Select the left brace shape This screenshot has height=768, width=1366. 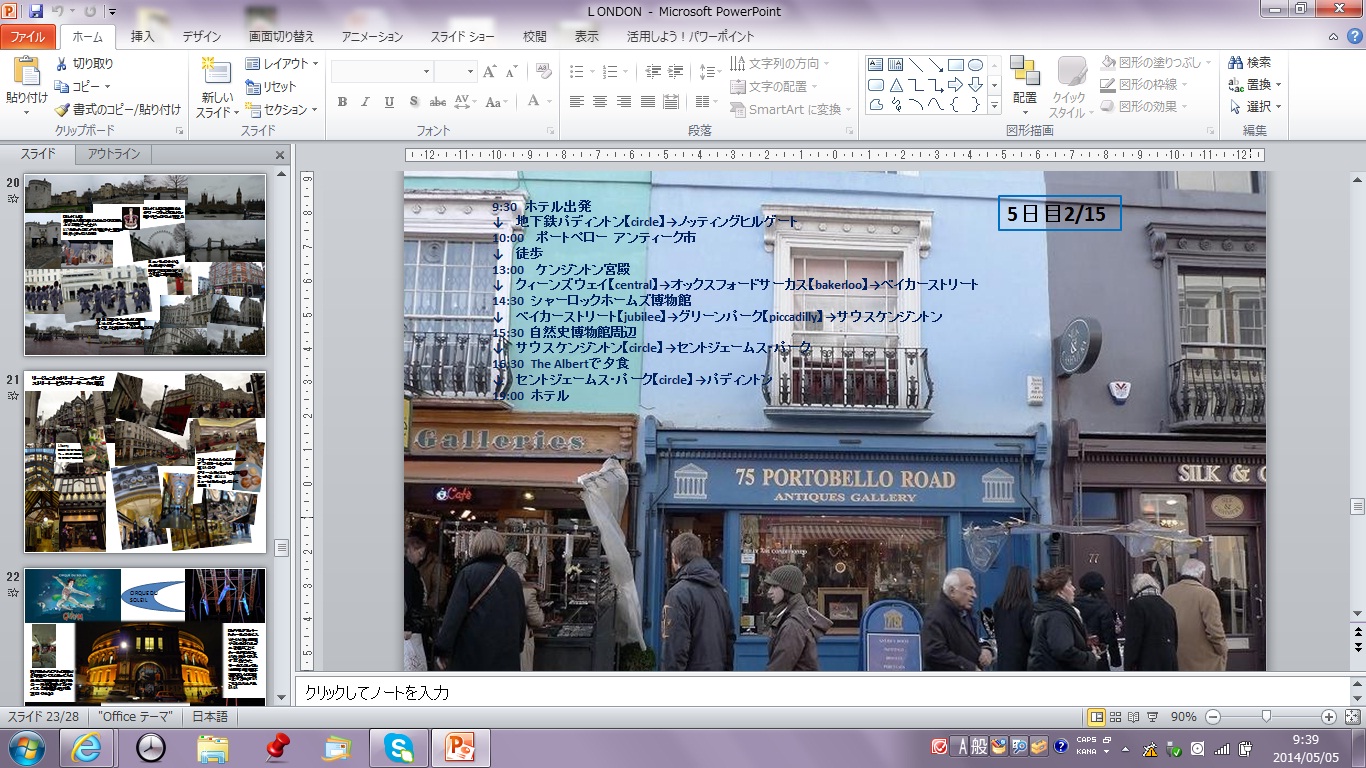(956, 105)
